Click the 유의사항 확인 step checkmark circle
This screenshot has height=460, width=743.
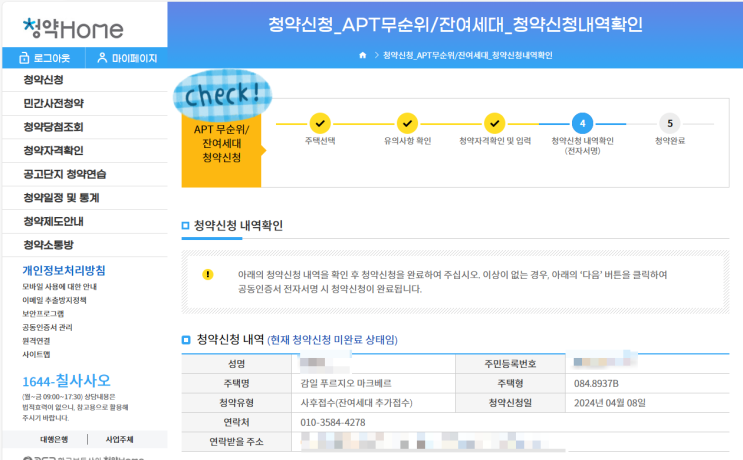coord(408,124)
